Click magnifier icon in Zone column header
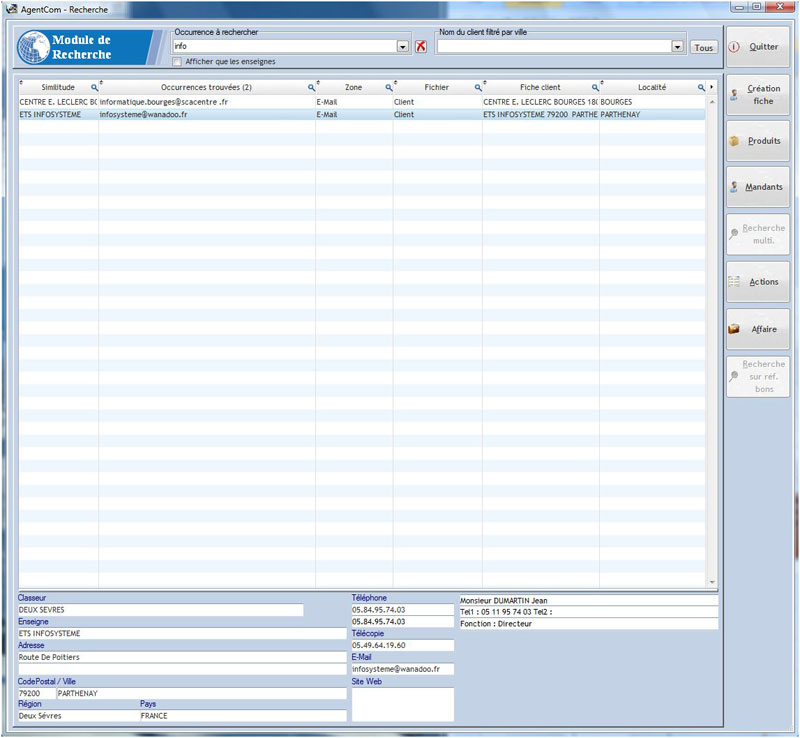800x738 pixels. 389,88
